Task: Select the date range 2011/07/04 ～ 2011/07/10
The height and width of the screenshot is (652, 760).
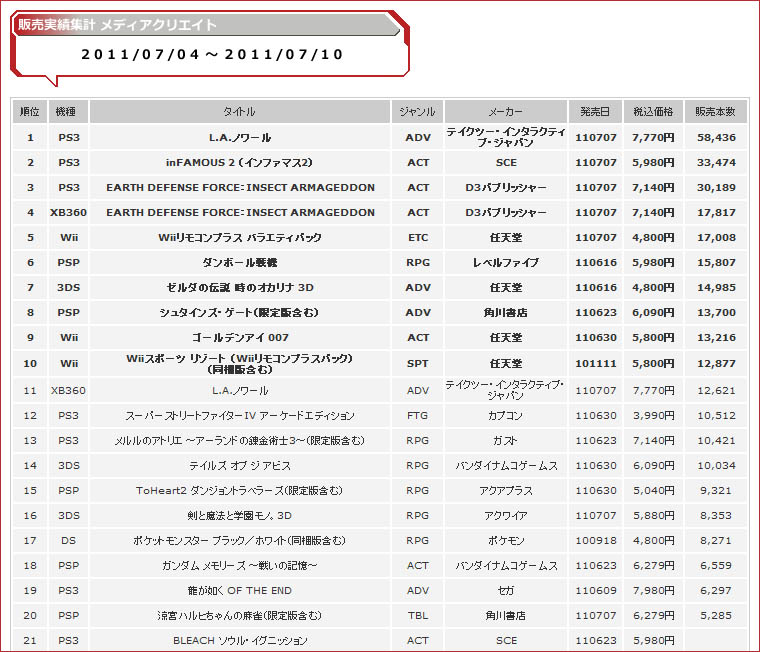Action: [212, 54]
